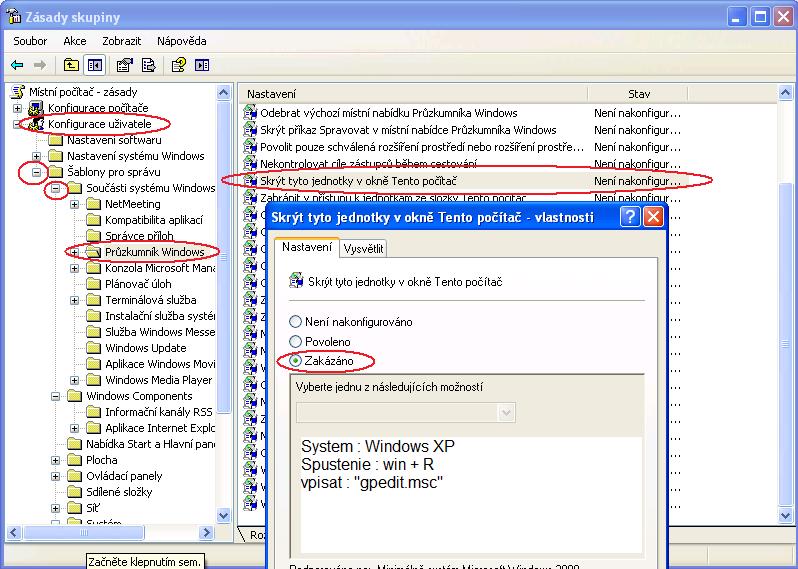Select the Plocha tree item
The image size is (798, 569).
pyautogui.click(x=102, y=460)
